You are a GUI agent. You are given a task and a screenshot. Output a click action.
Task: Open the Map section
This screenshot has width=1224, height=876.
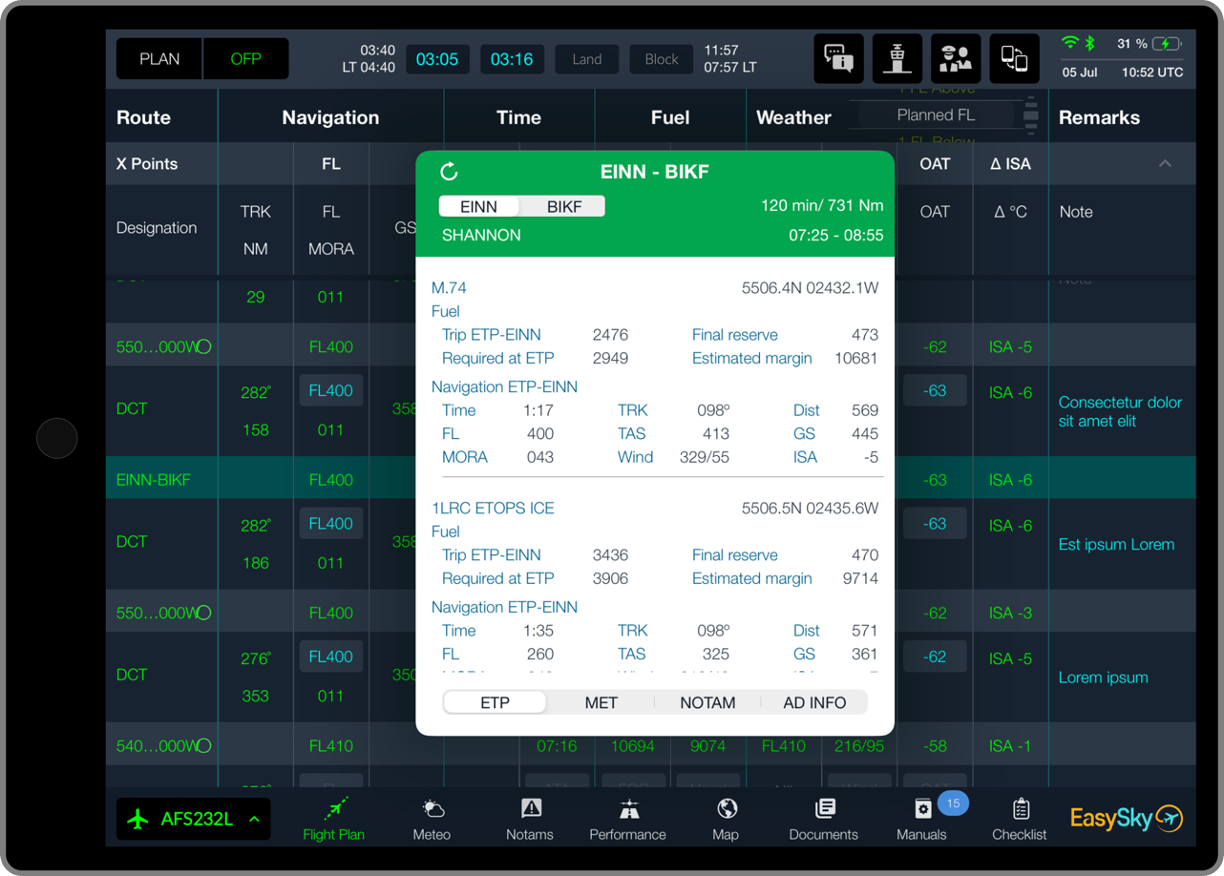726,819
